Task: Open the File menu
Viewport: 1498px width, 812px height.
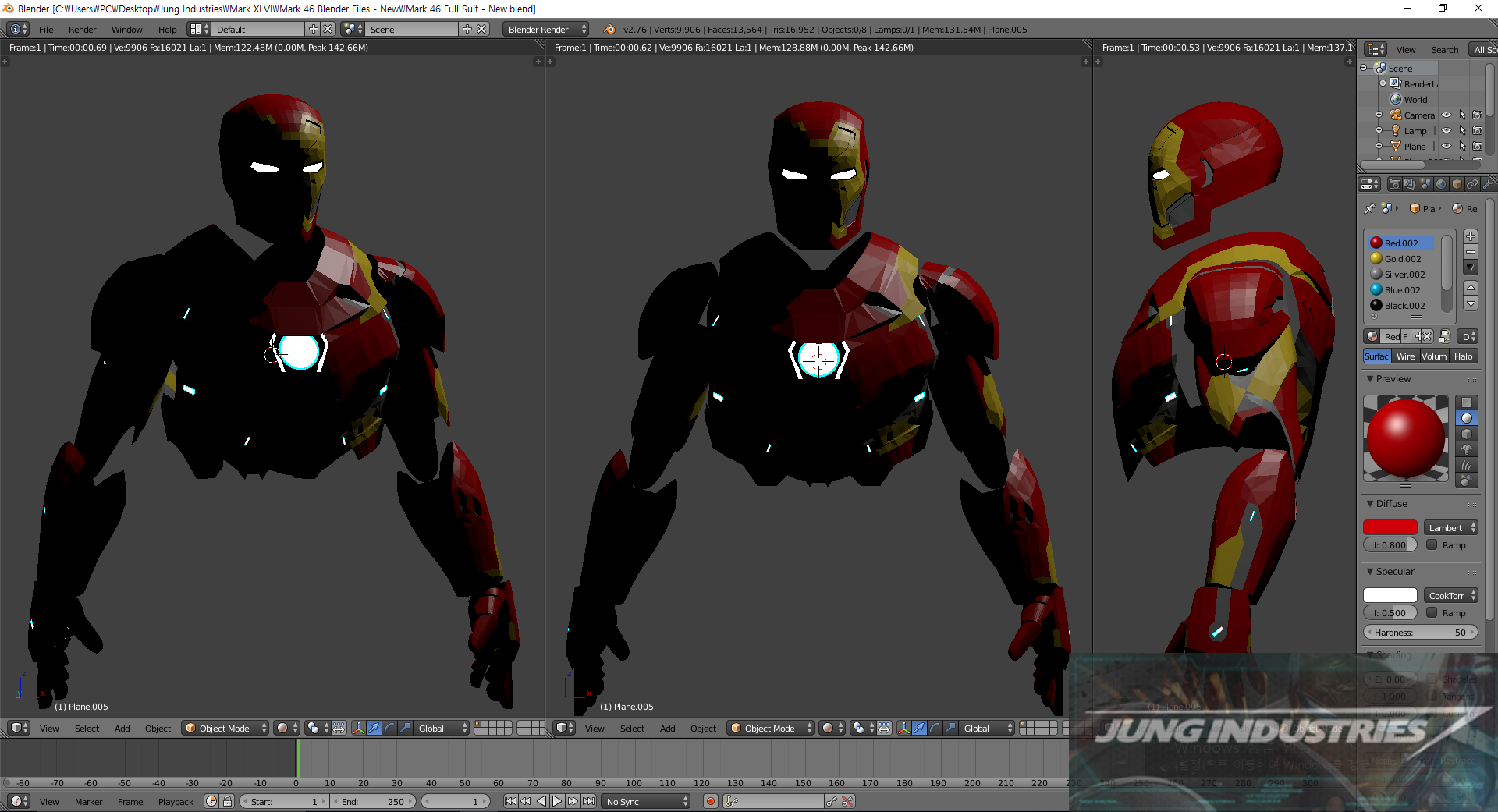Action: tap(46, 29)
